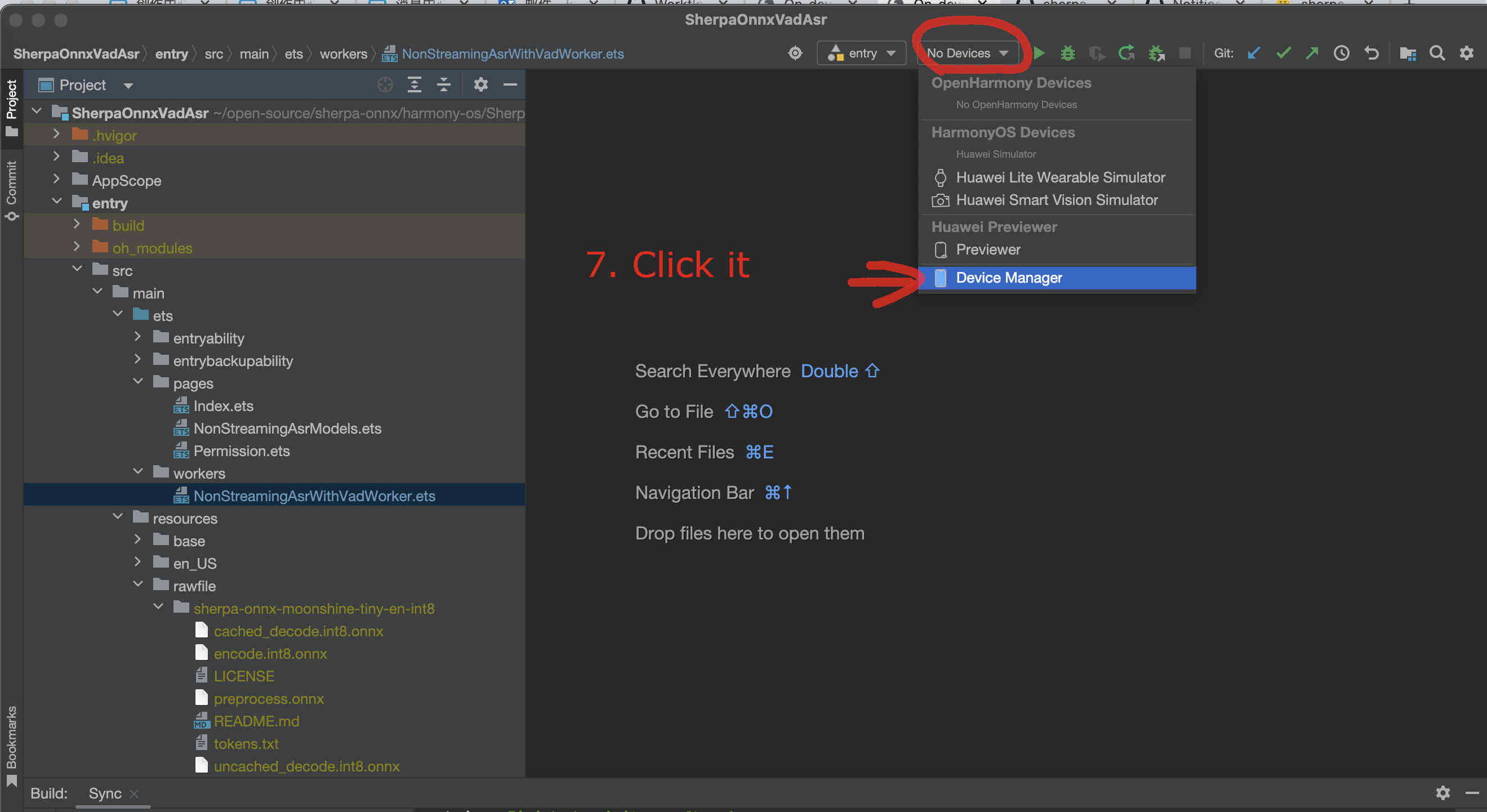Select tokens.txt file
Image resolution: width=1487 pixels, height=812 pixels.
tap(246, 743)
